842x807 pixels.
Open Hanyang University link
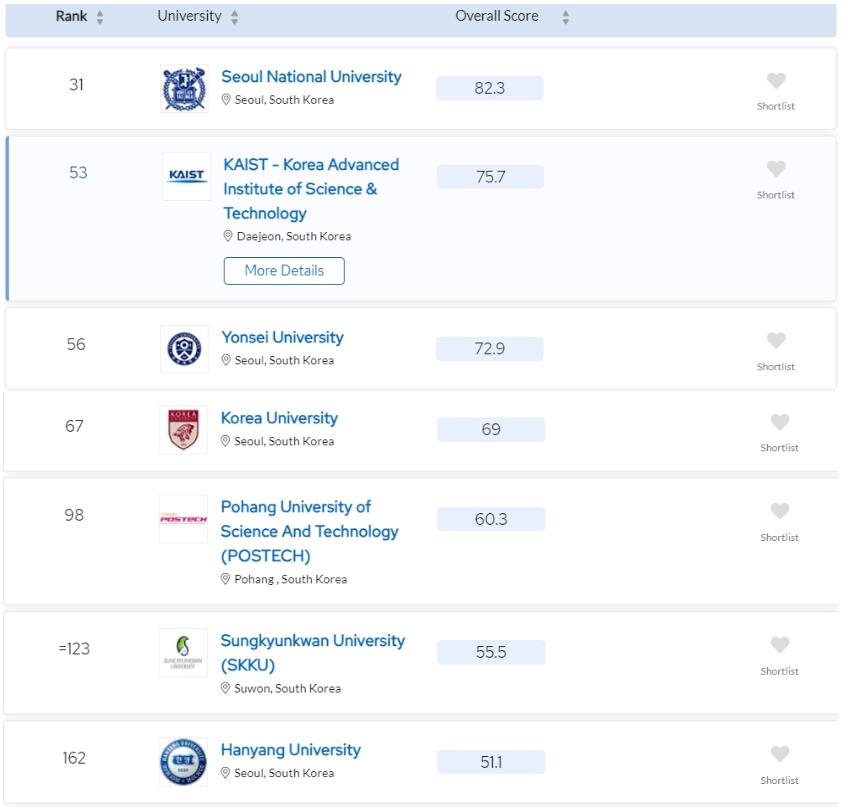coord(291,750)
